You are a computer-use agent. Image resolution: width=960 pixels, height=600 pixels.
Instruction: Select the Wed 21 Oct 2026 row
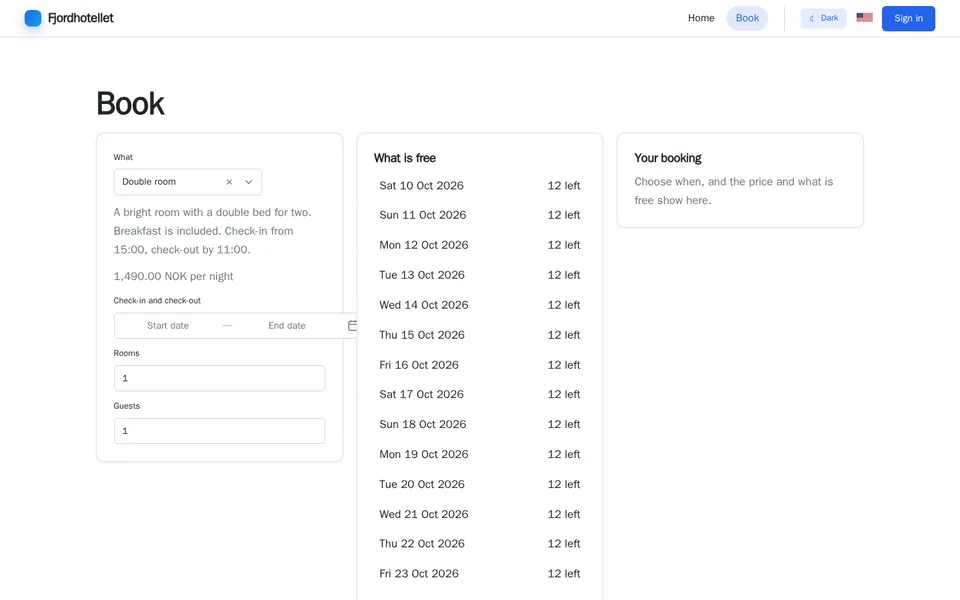pyautogui.click(x=479, y=514)
